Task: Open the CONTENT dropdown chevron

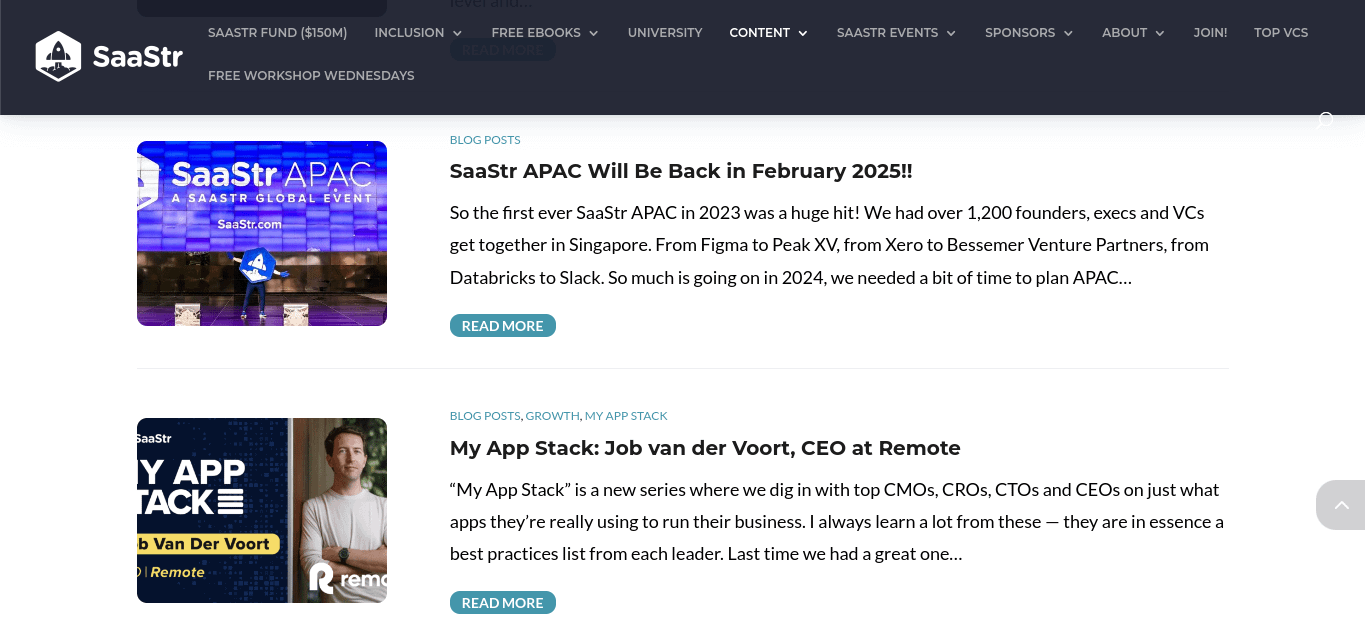Action: [803, 33]
